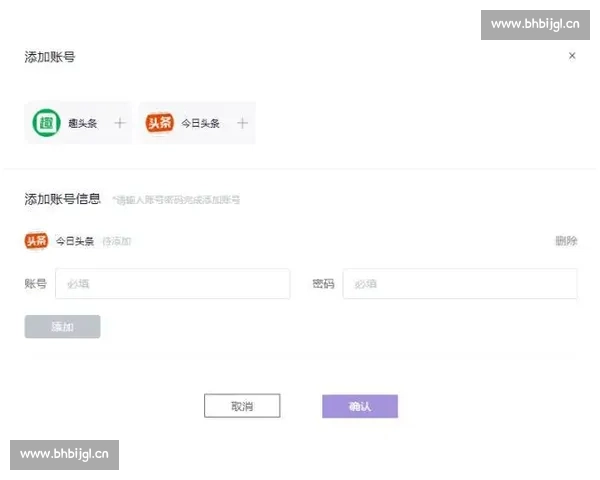Click the top-right www.bhbijgl.cn watermark
The height and width of the screenshot is (480, 600).
pyautogui.click(x=536, y=24)
